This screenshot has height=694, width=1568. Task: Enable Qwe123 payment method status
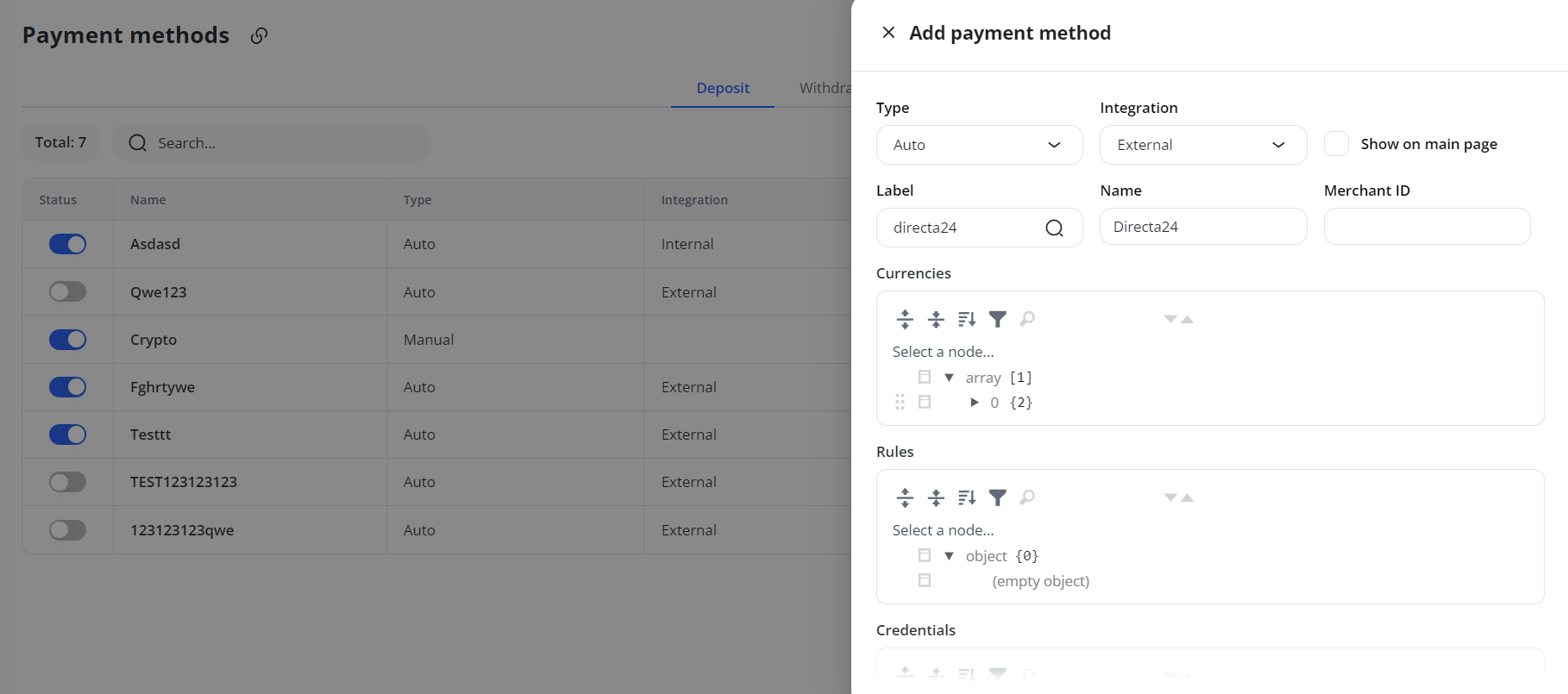[67, 291]
